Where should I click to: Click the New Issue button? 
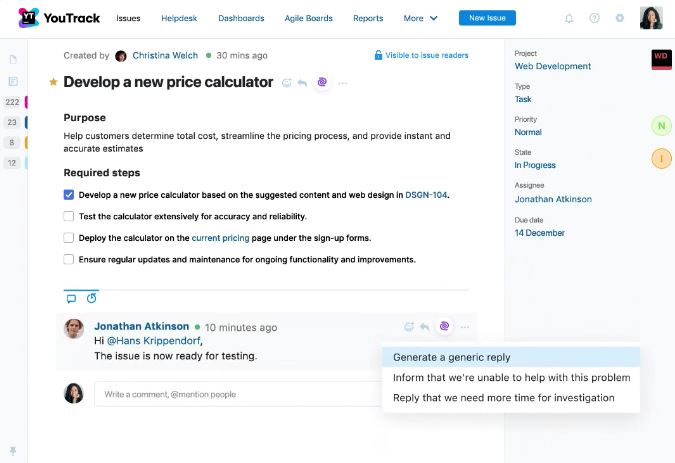point(487,18)
